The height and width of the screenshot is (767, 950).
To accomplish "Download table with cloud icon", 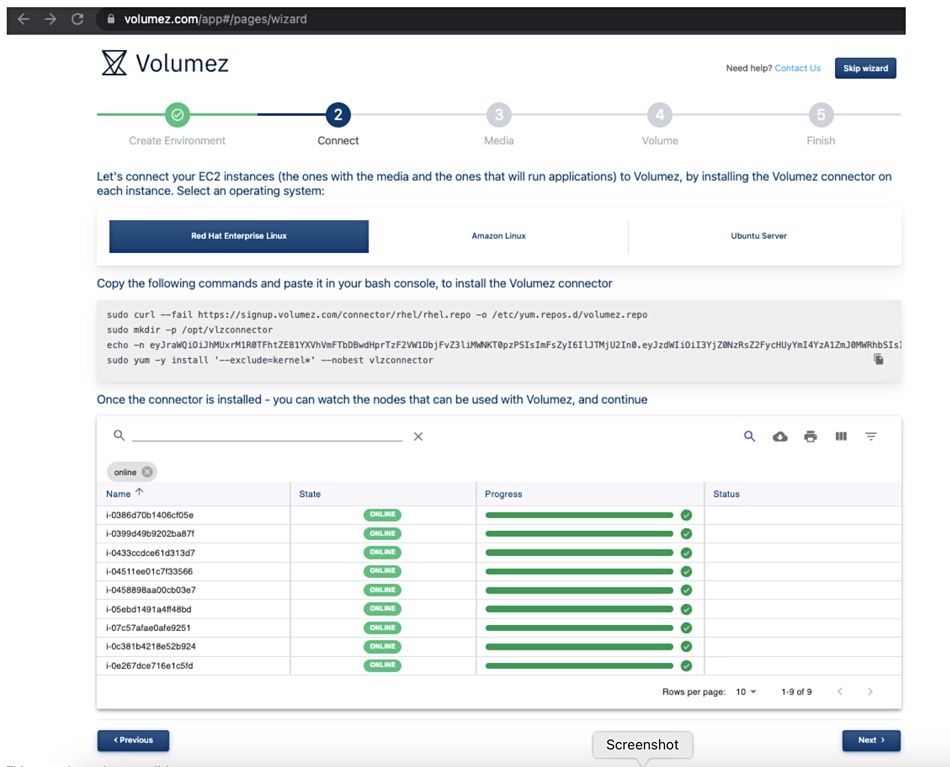I will (x=780, y=436).
